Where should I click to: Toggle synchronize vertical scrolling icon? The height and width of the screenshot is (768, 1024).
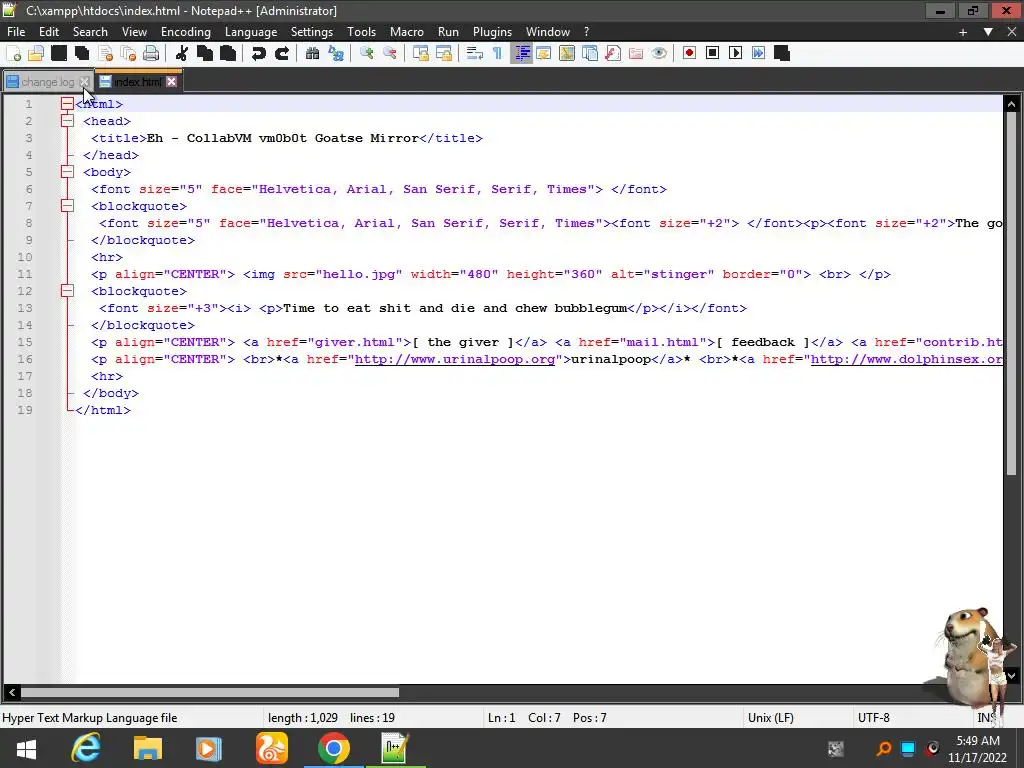tap(421, 54)
